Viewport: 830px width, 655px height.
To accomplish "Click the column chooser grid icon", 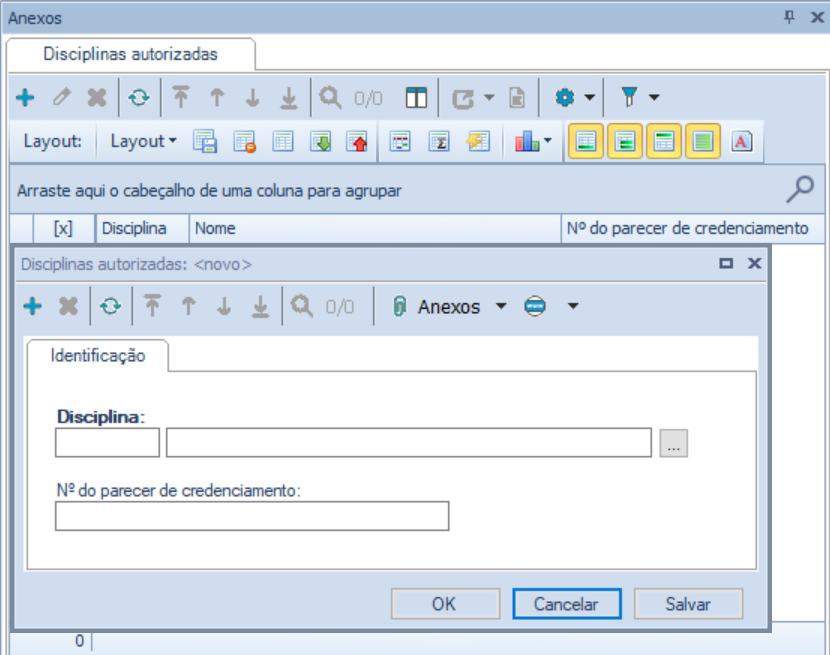I will [x=400, y=142].
